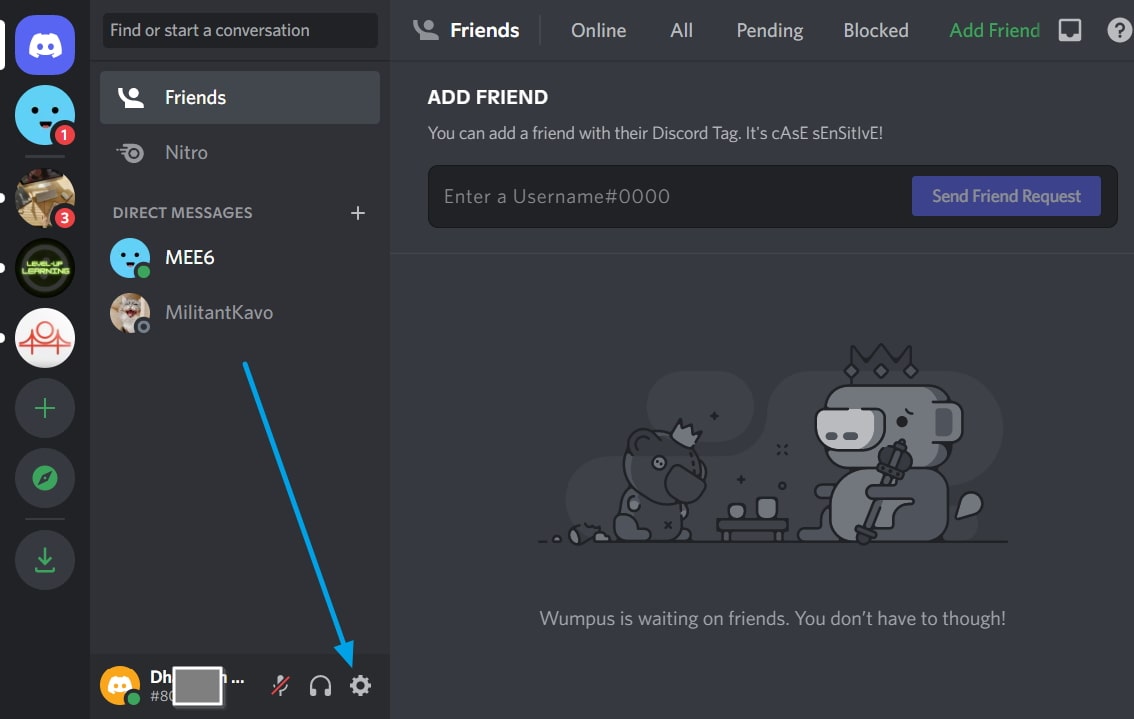This screenshot has height=719, width=1134.
Task: Click the user avatar in bottom panel
Action: coord(119,685)
